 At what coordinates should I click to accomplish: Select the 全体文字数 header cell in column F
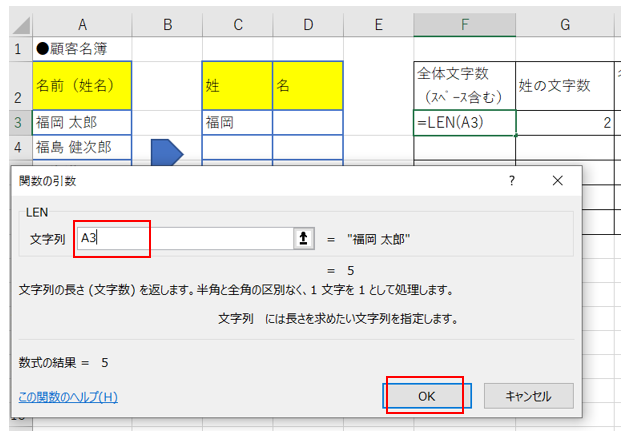pyautogui.click(x=465, y=86)
